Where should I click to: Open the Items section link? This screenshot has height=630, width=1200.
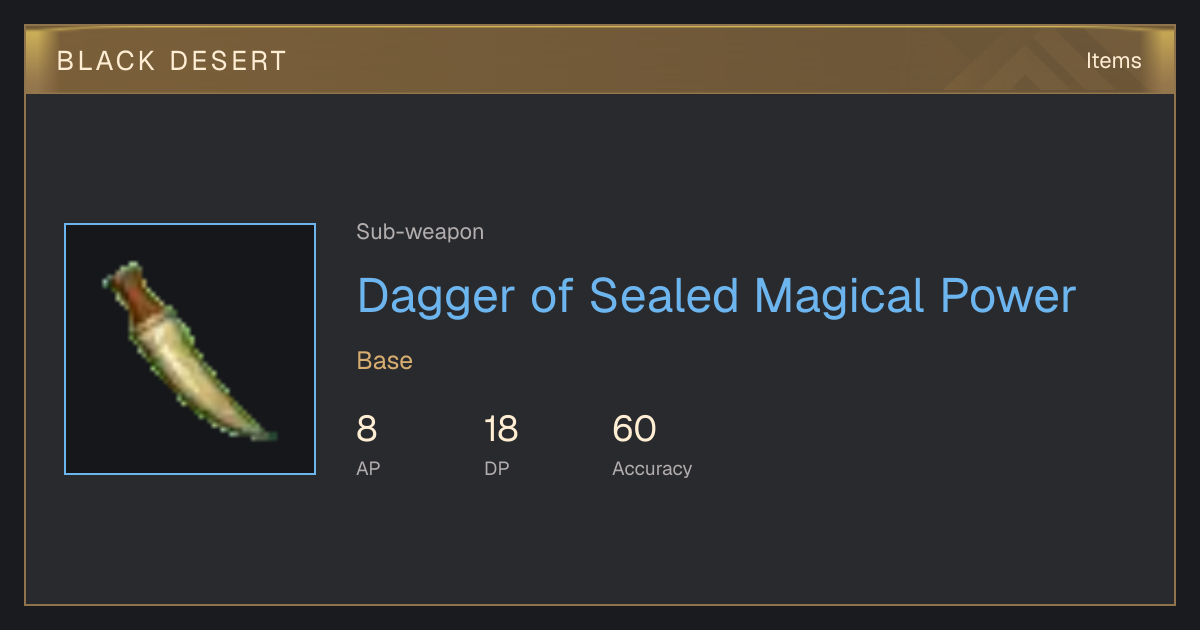1113,60
